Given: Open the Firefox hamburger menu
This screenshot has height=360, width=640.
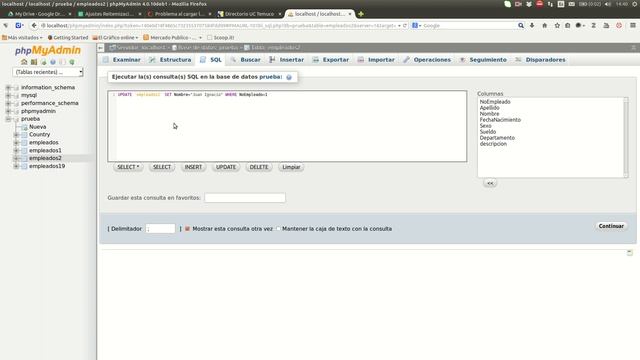Looking at the screenshot, I should [633, 25].
